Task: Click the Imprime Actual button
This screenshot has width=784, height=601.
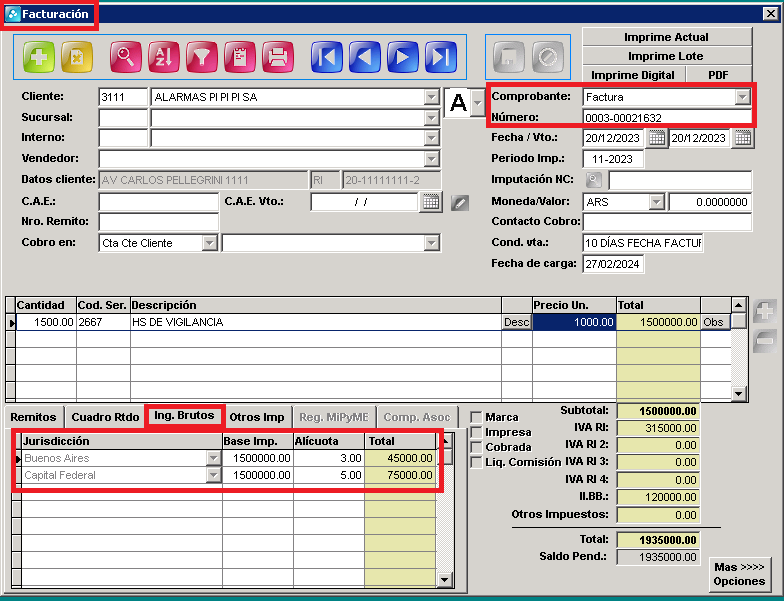Action: point(666,37)
